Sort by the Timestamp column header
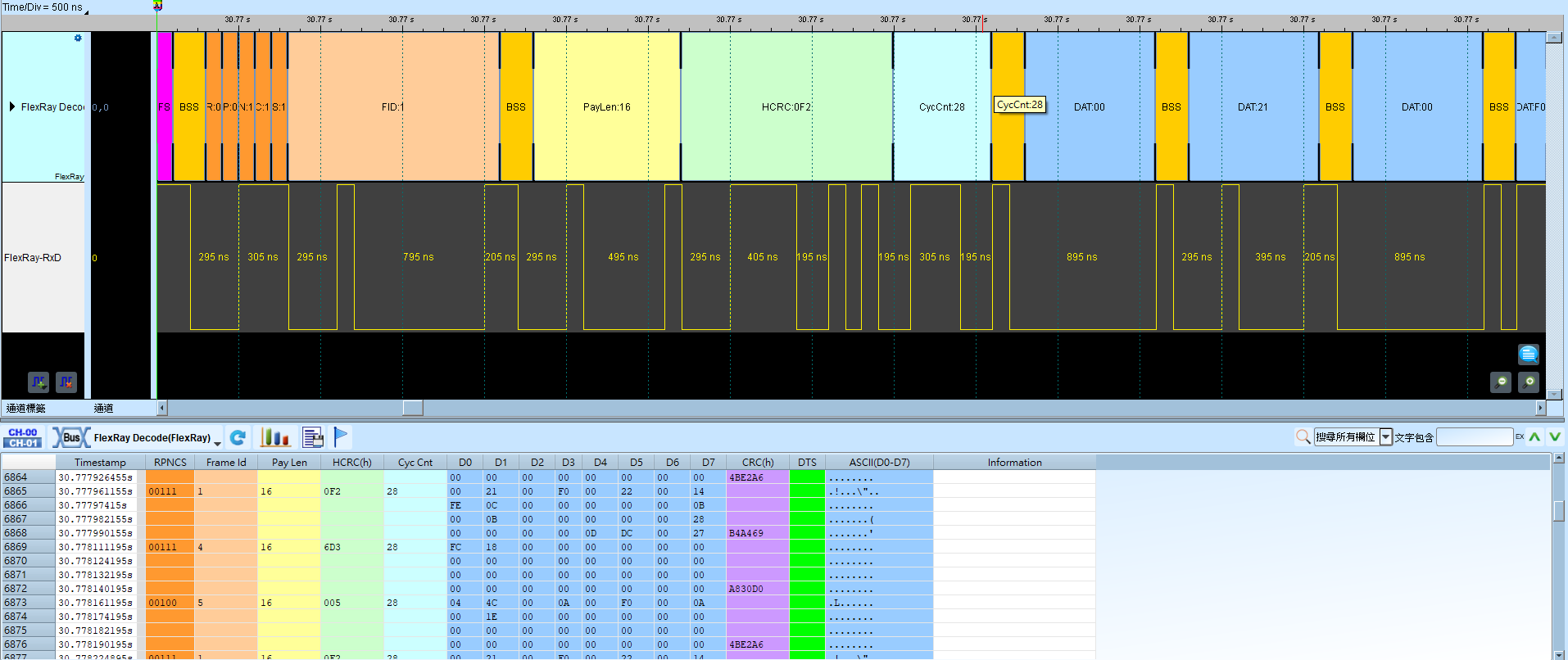Screen dimensions: 1568x660 coord(100,463)
